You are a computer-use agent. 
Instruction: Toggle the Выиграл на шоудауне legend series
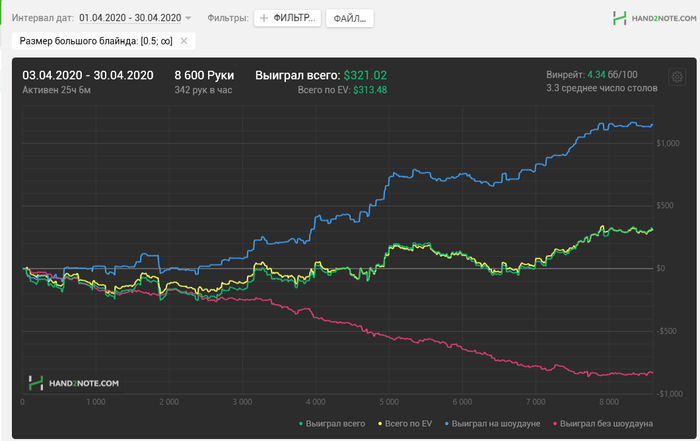[x=492, y=424]
